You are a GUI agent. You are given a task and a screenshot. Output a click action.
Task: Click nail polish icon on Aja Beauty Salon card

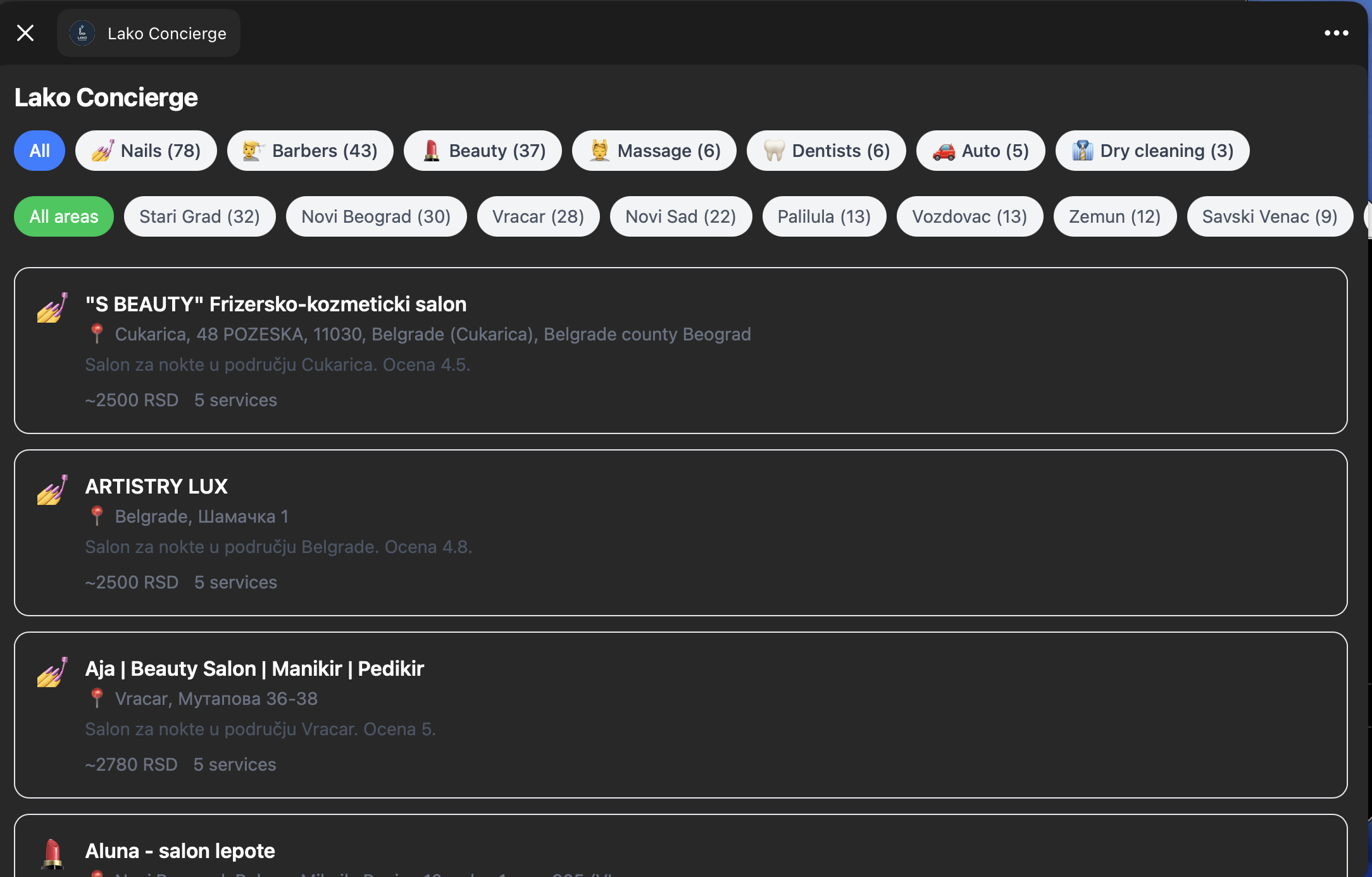(53, 672)
